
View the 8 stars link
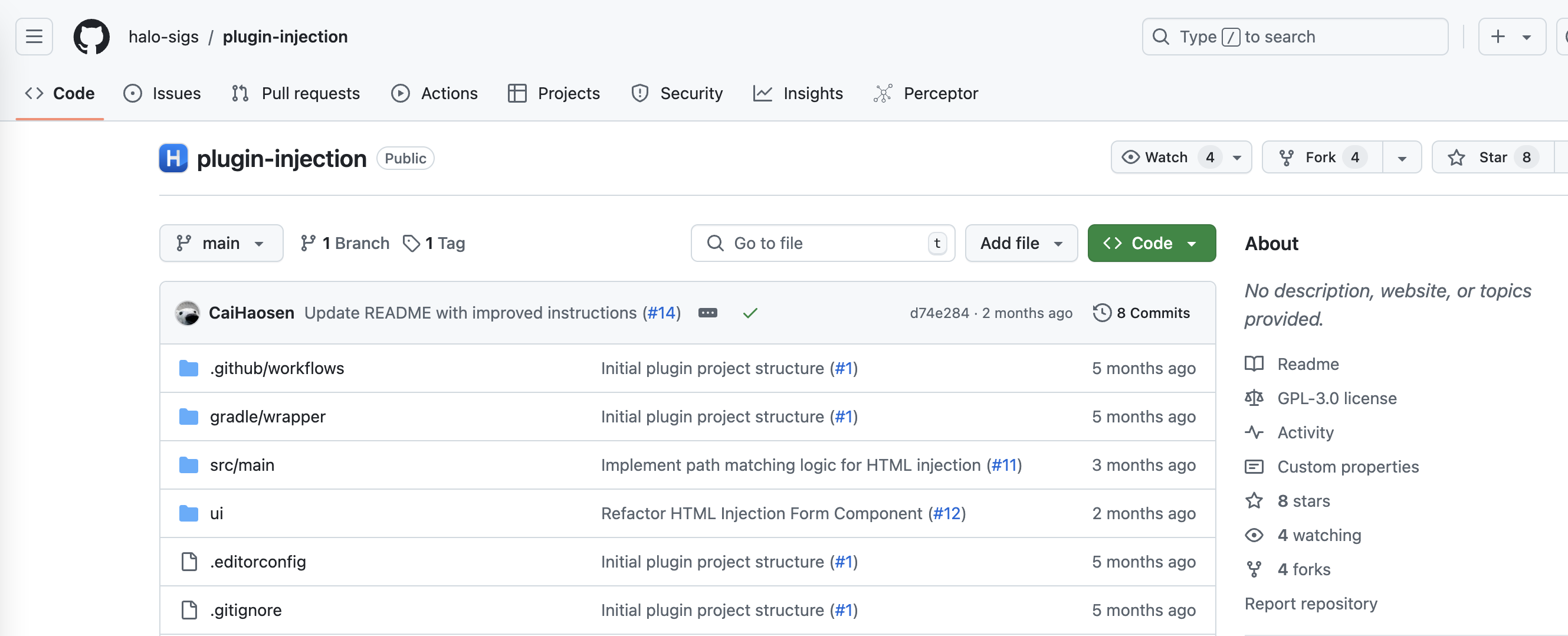1303,501
